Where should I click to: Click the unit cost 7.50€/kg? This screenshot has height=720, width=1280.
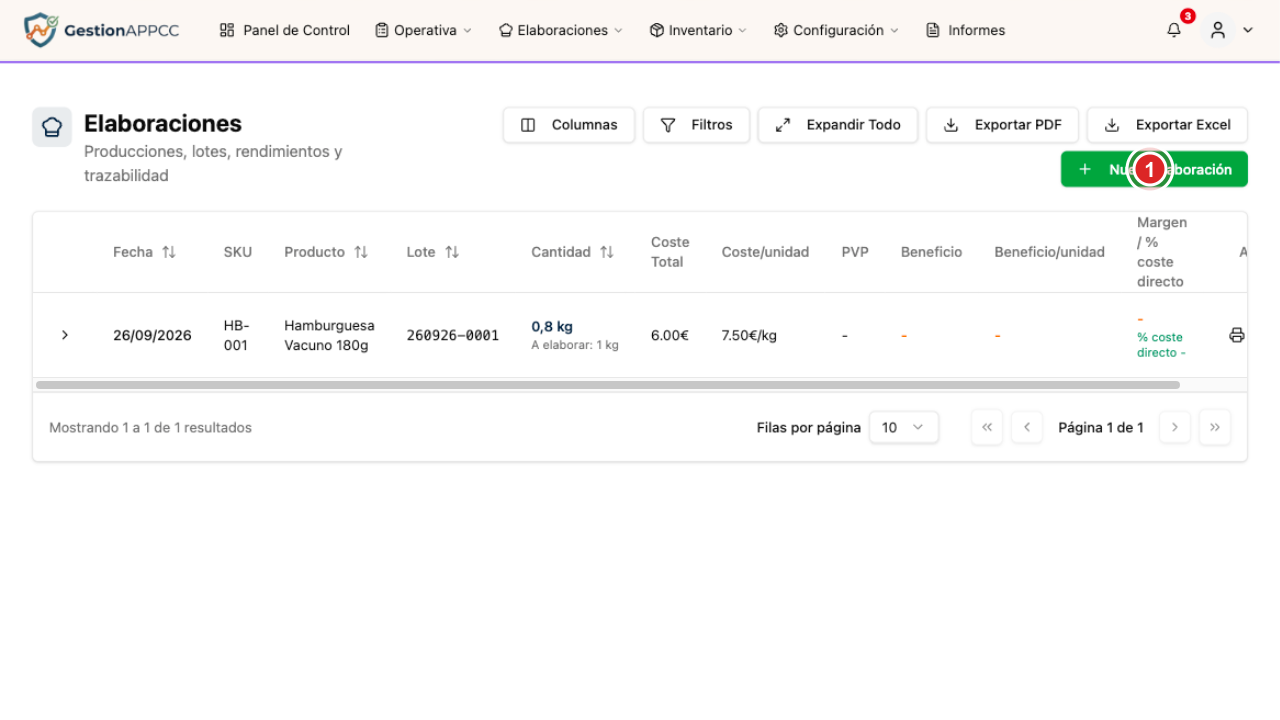(x=749, y=335)
